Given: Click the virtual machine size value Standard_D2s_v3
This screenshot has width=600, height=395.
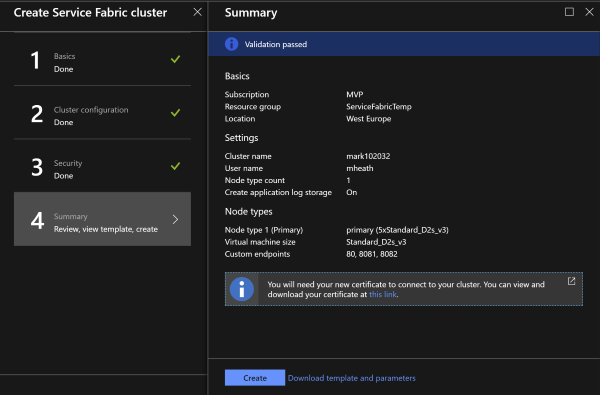Looking at the screenshot, I should click(376, 242).
